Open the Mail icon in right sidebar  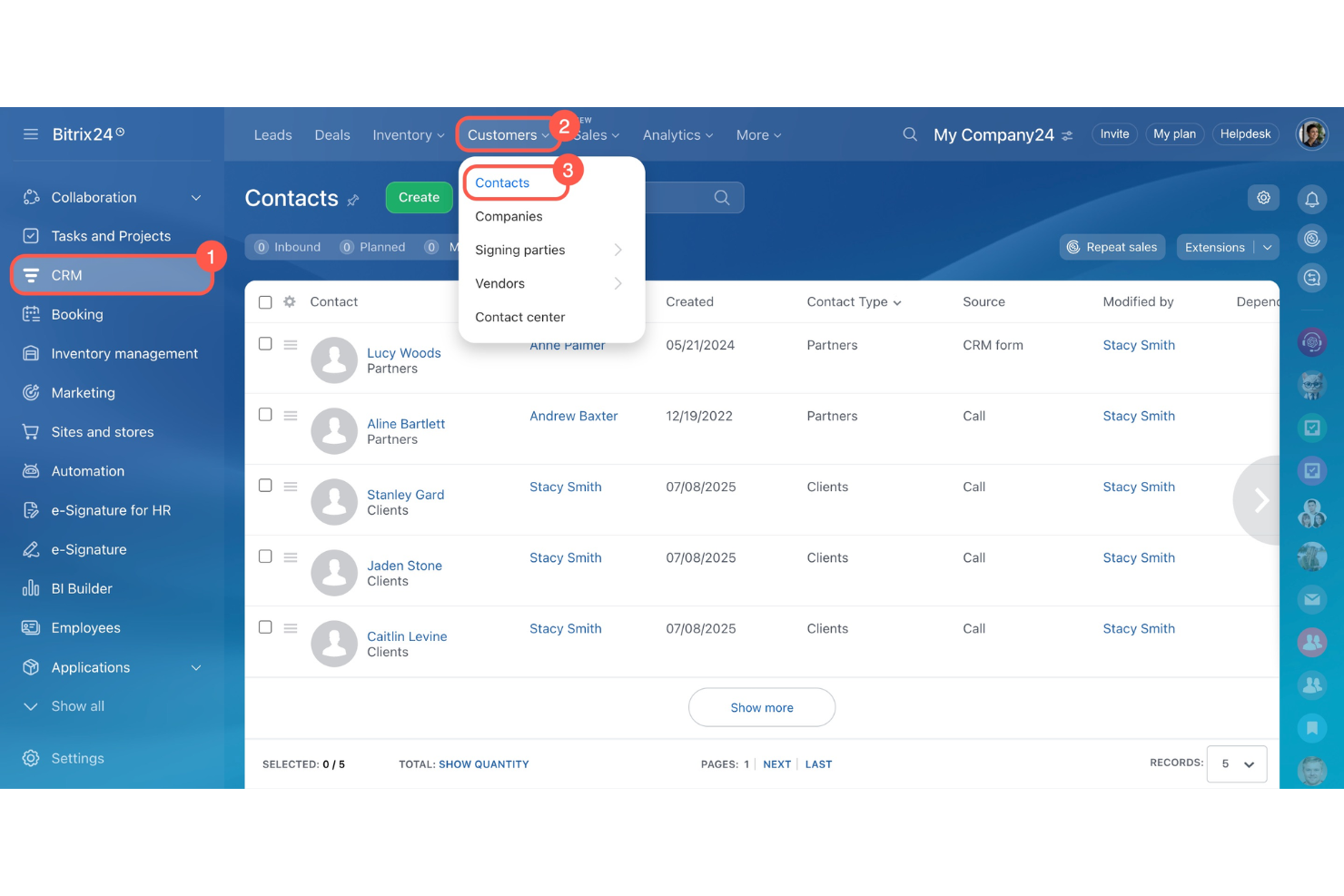tap(1311, 599)
